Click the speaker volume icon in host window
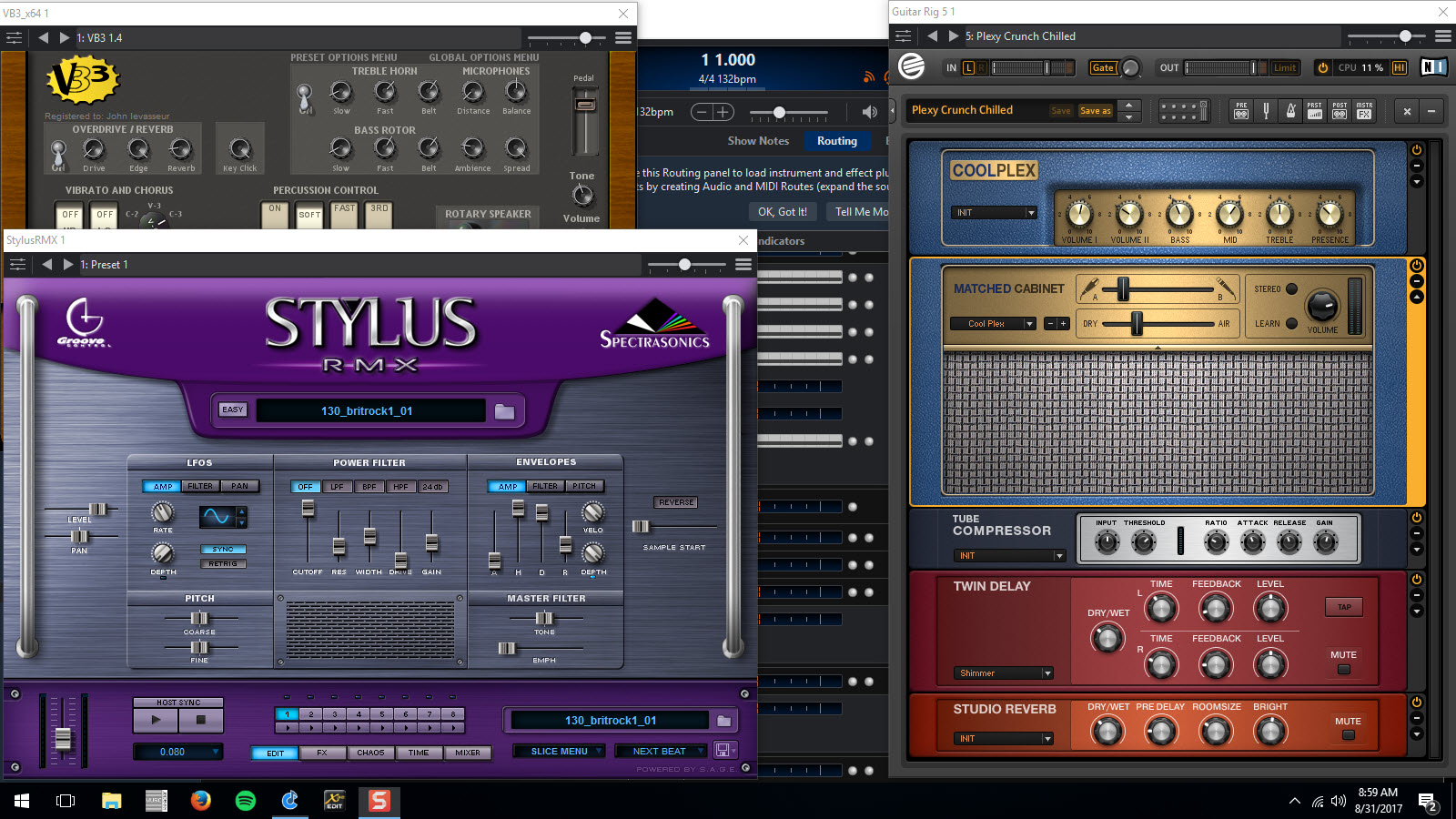Image resolution: width=1456 pixels, height=819 pixels. point(869,112)
